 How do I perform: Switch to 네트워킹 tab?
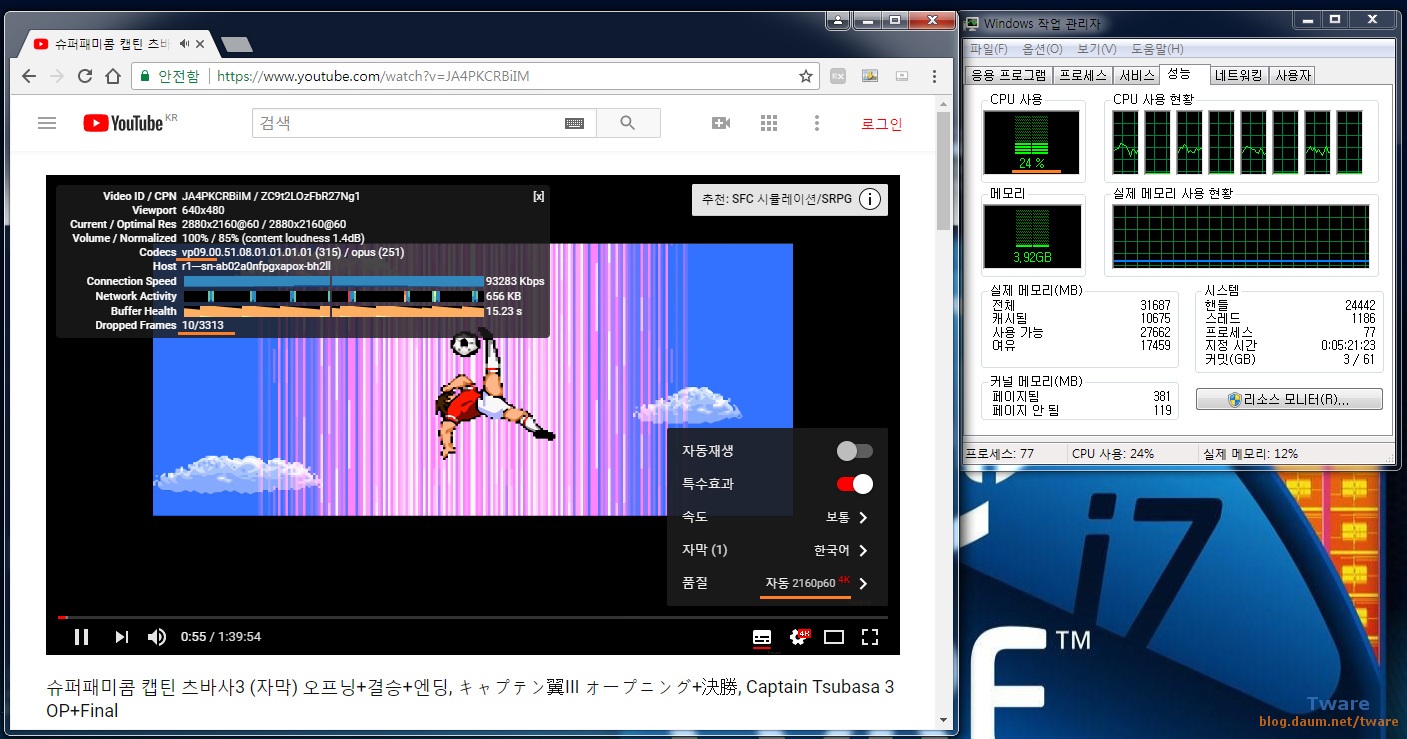[1239, 75]
